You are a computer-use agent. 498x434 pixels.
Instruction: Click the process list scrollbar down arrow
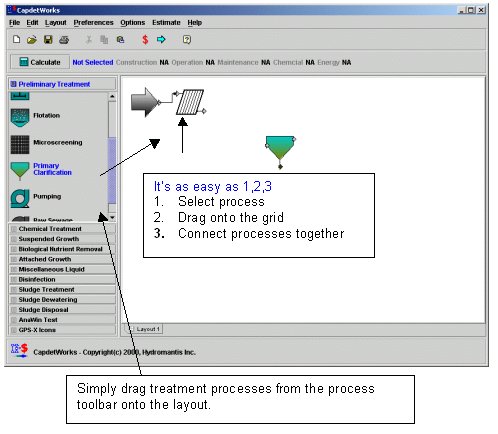[x=112, y=217]
